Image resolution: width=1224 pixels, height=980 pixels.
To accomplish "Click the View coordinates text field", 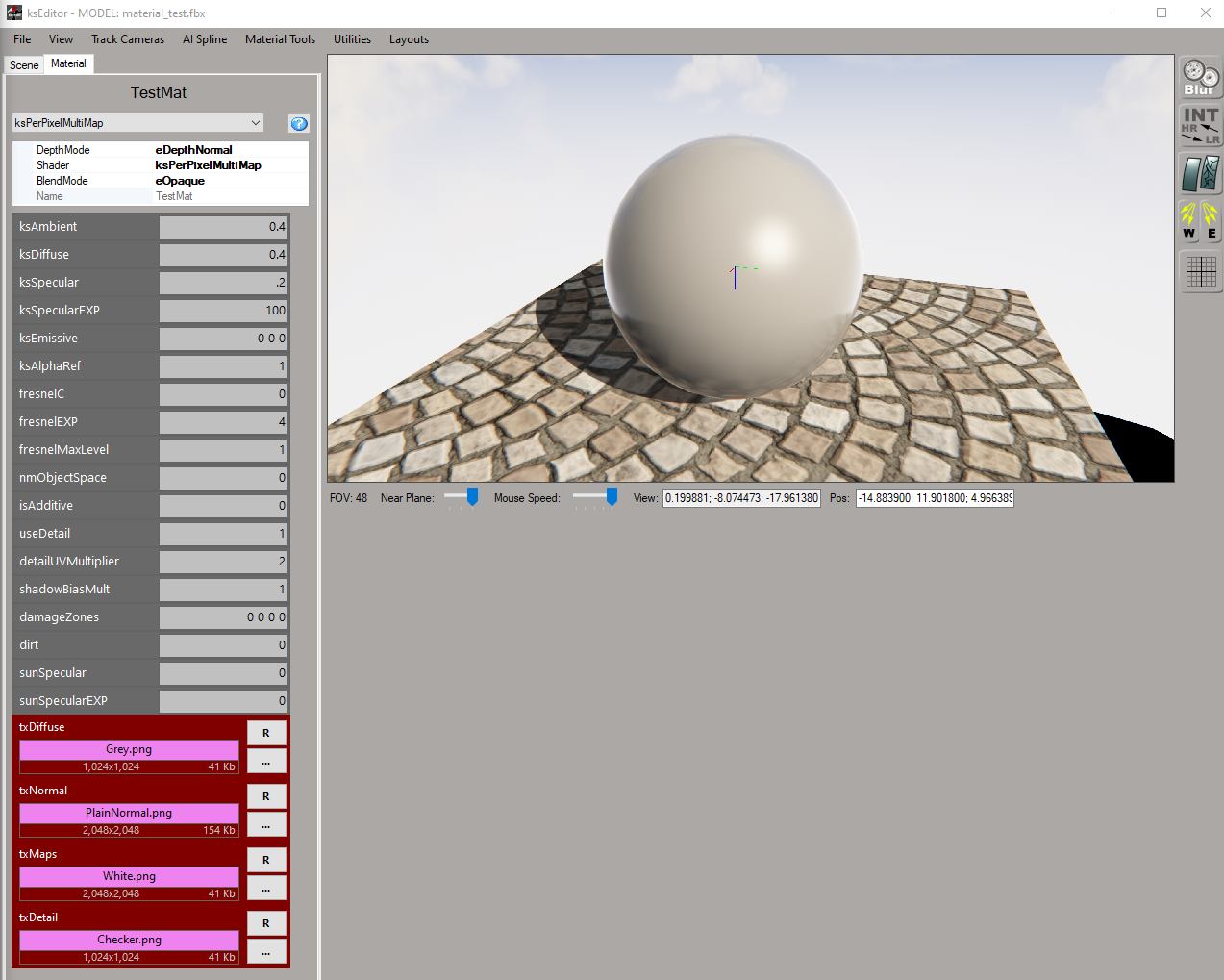I will coord(741,498).
